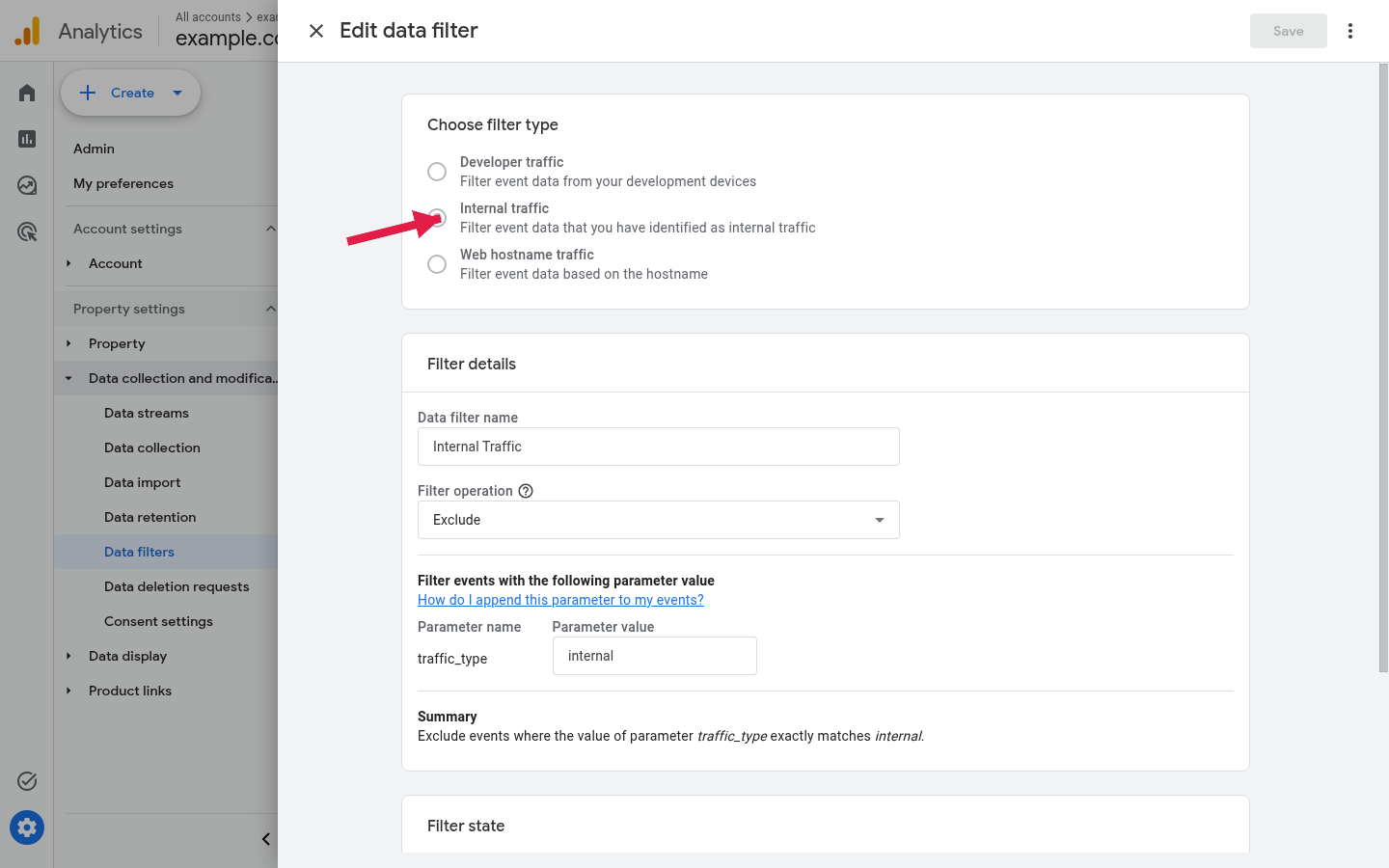Select the Internal traffic radio button

click(437, 218)
